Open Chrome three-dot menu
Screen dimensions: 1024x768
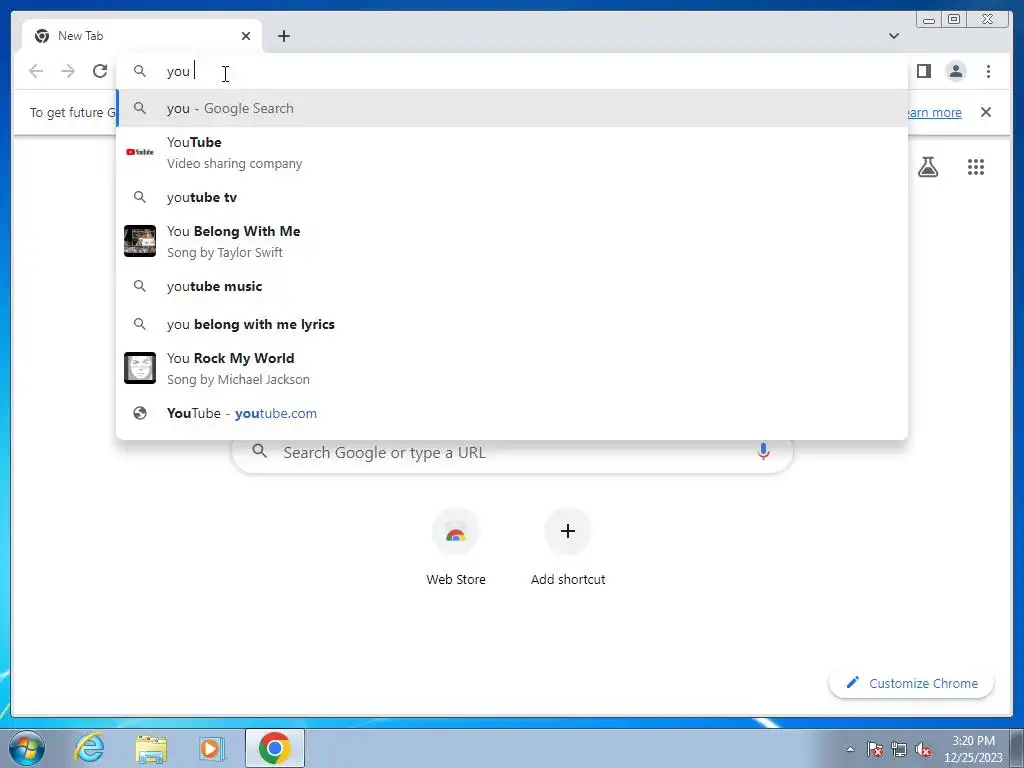pyautogui.click(x=988, y=71)
